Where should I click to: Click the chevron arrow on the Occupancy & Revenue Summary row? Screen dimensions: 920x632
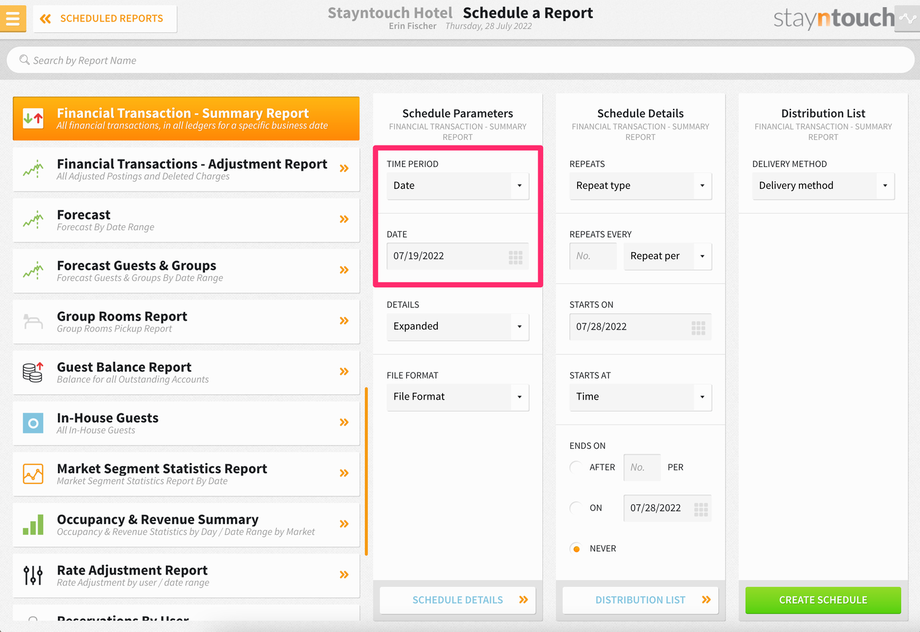click(x=344, y=523)
